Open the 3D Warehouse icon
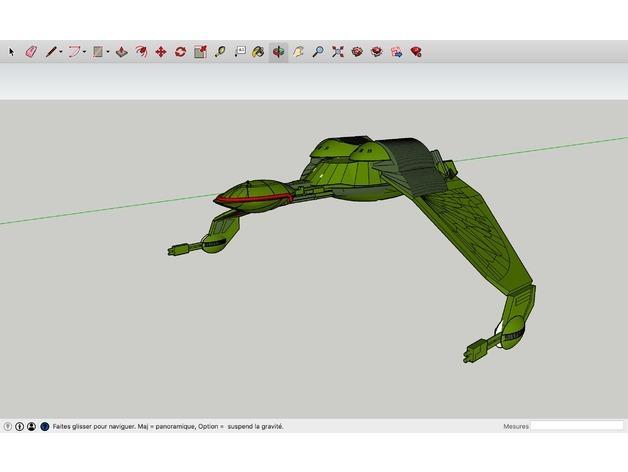This screenshot has height=472, width=628. pyautogui.click(x=357, y=52)
